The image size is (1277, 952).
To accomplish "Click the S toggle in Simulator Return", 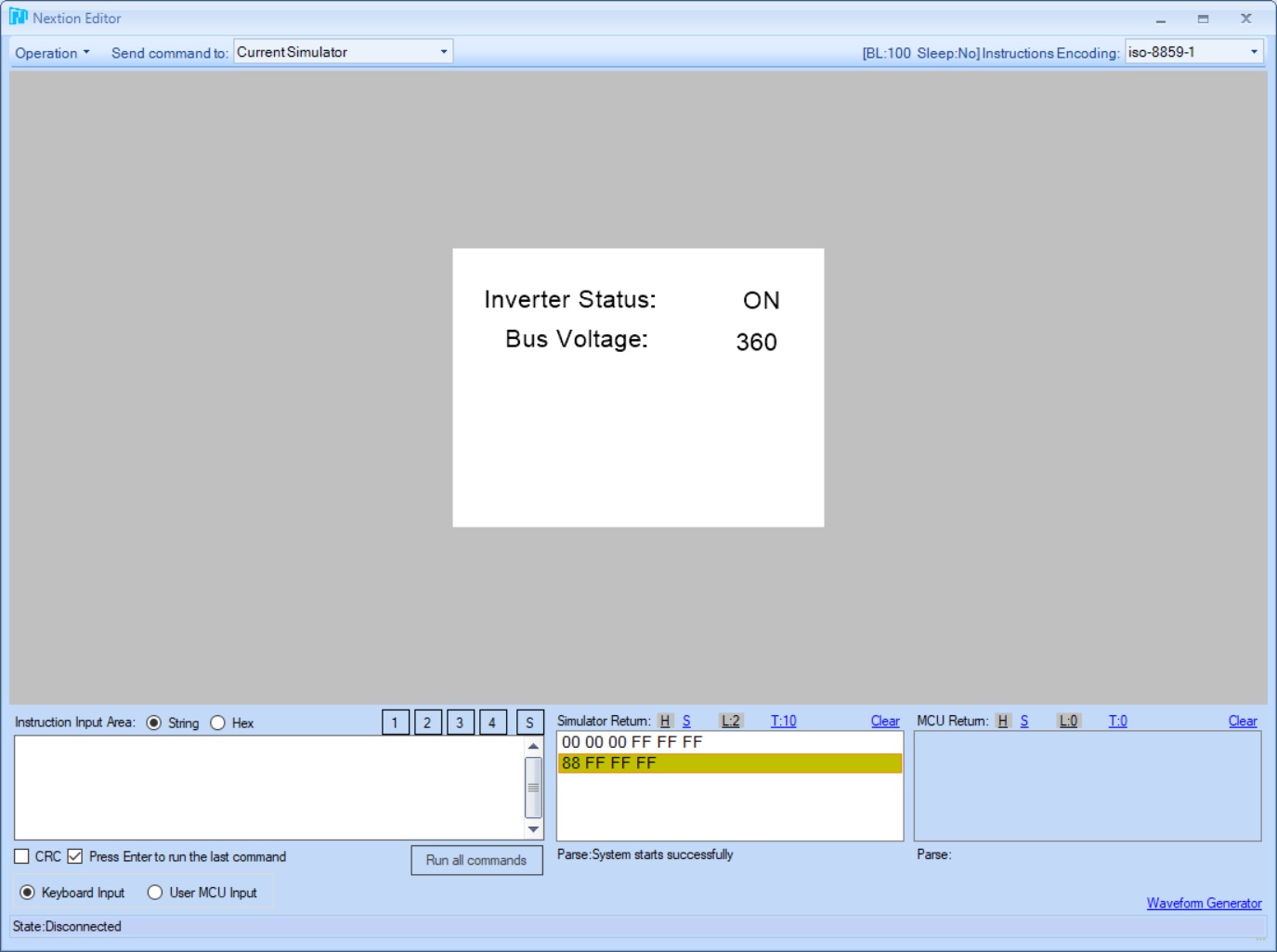I will (x=686, y=721).
